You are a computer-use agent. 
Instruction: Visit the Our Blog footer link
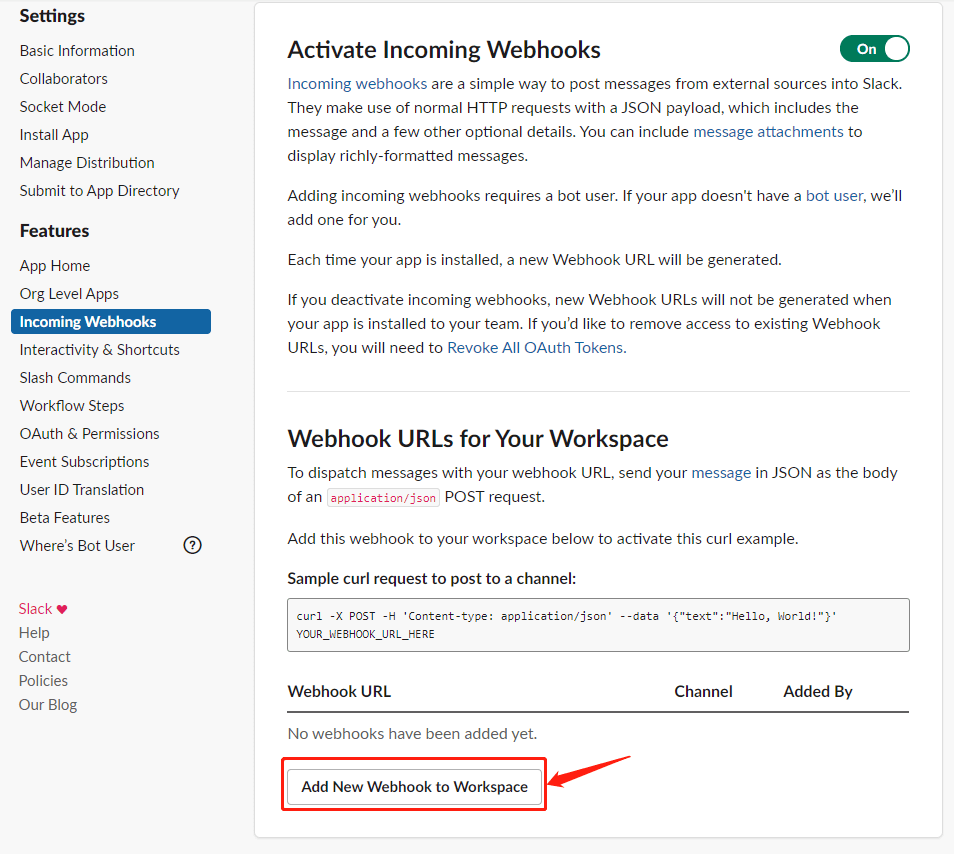(48, 705)
